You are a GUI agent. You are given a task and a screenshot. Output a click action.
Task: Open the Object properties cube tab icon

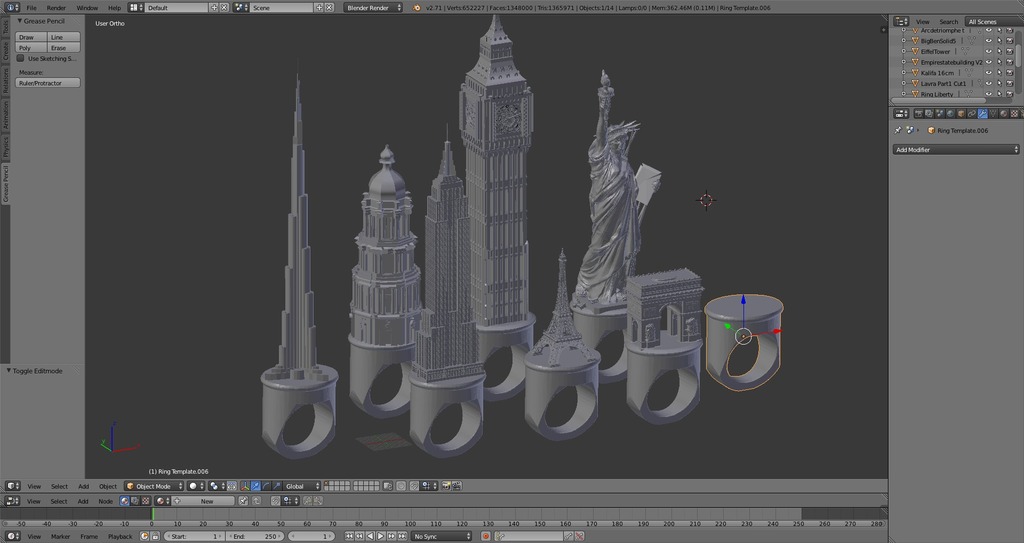[961, 114]
